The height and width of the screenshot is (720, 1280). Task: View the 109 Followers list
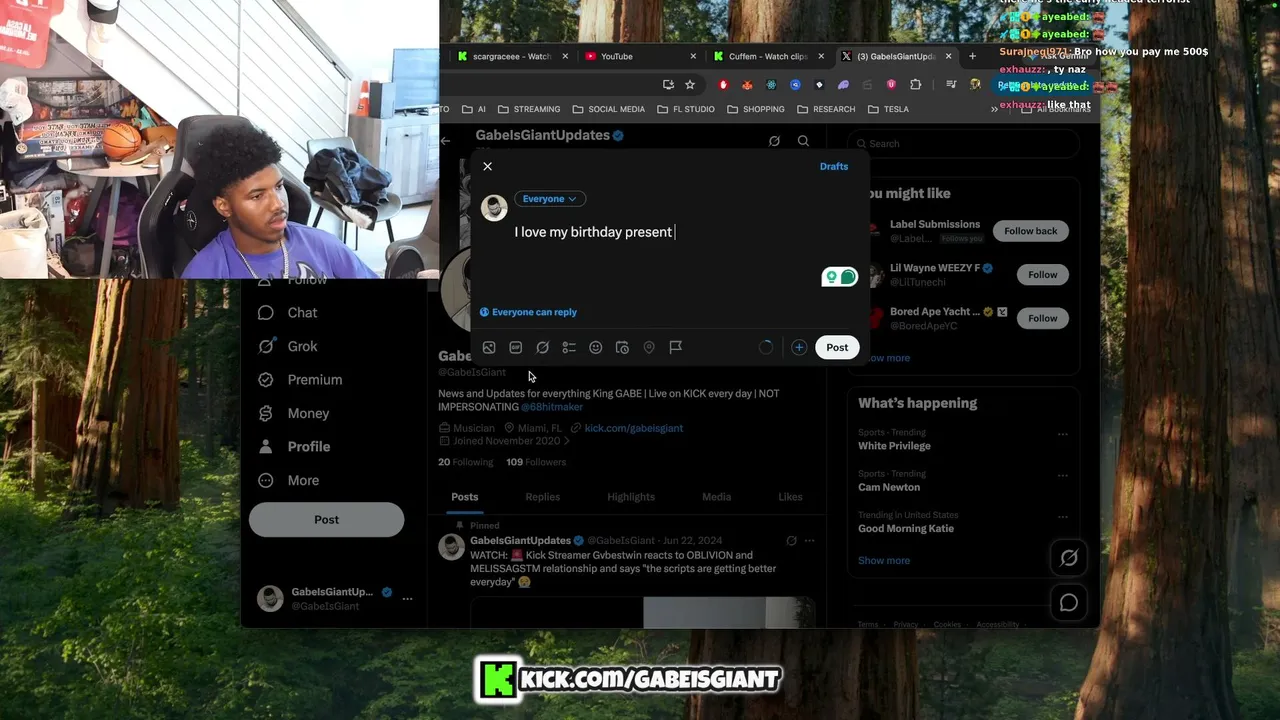(536, 462)
